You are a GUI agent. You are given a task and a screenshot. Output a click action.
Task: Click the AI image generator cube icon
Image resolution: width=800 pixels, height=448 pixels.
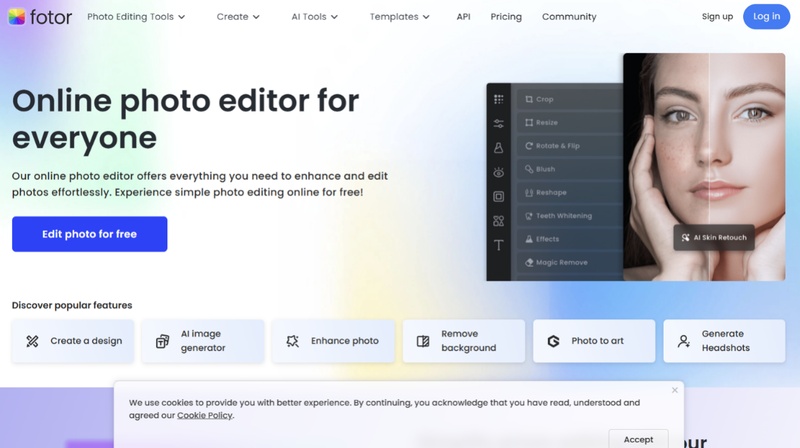coord(162,341)
